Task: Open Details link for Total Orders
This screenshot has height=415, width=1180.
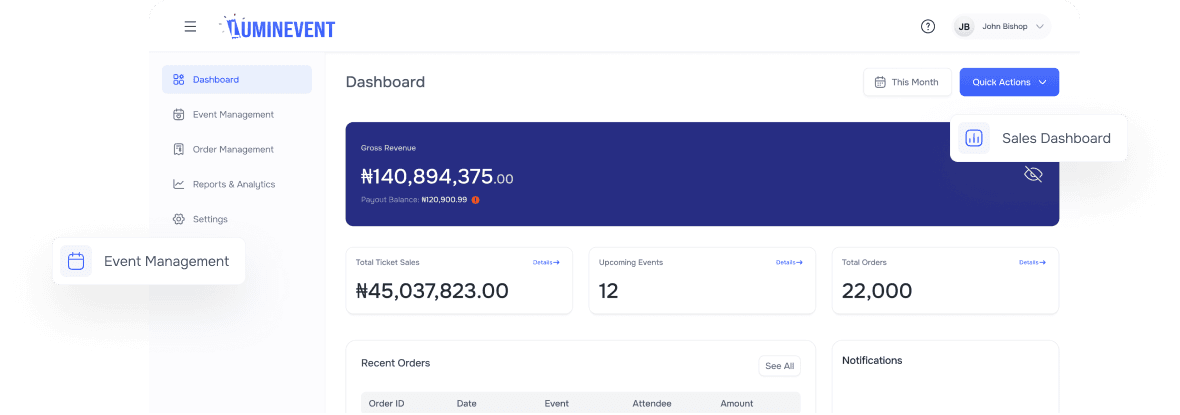Action: pos(1032,262)
